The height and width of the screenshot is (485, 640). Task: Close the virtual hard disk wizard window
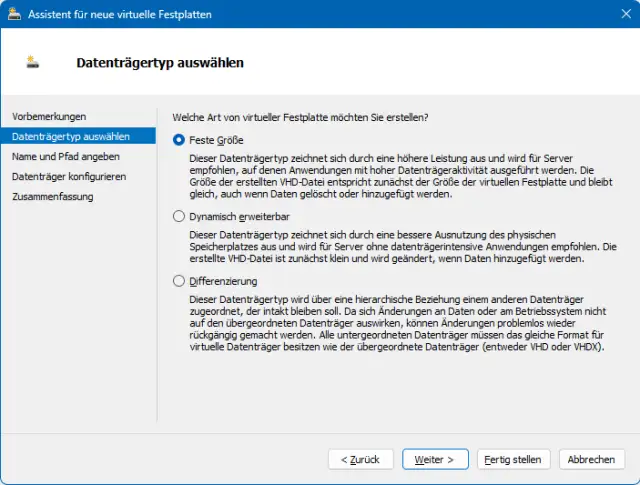point(617,15)
